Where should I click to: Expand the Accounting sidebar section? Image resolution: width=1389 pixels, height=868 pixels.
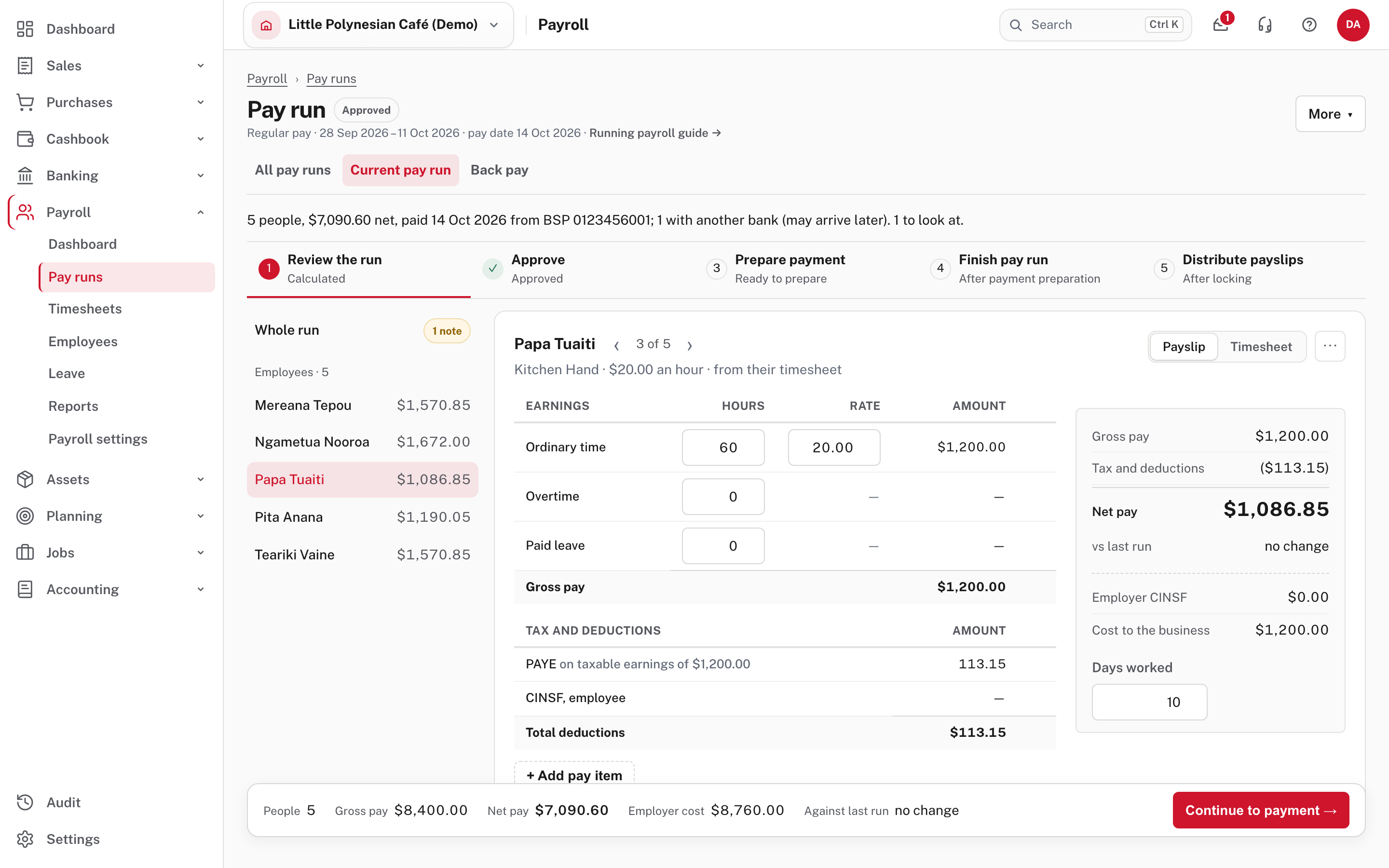[x=200, y=590]
